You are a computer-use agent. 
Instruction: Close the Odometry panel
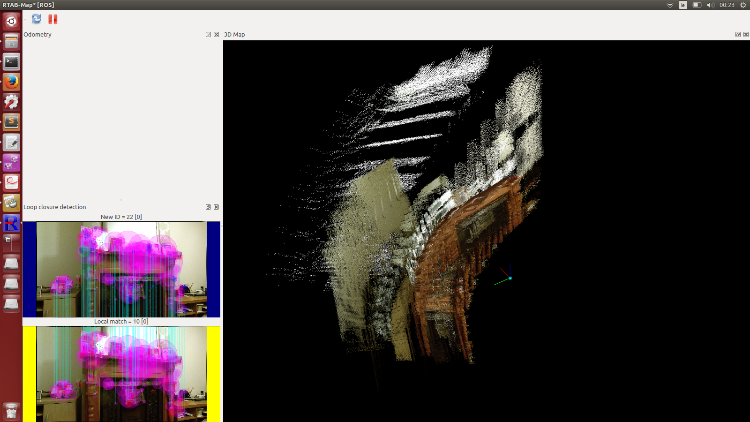pyautogui.click(x=217, y=35)
